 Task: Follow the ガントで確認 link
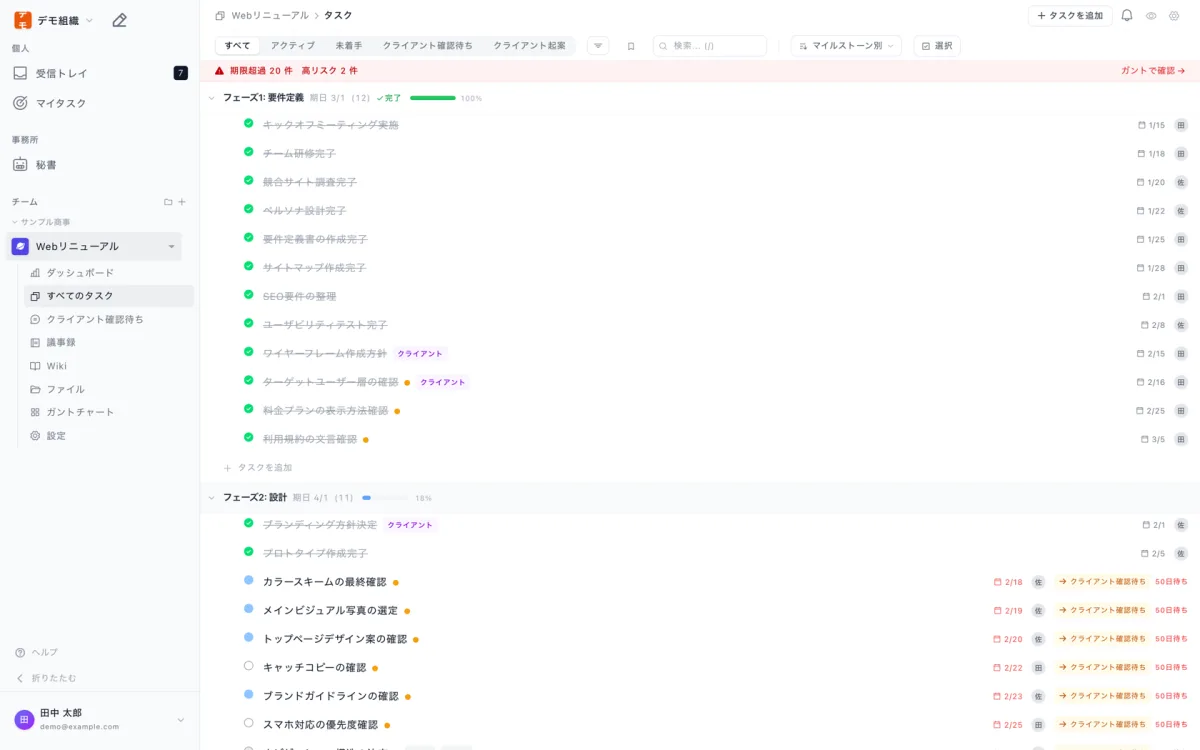(x=1153, y=71)
